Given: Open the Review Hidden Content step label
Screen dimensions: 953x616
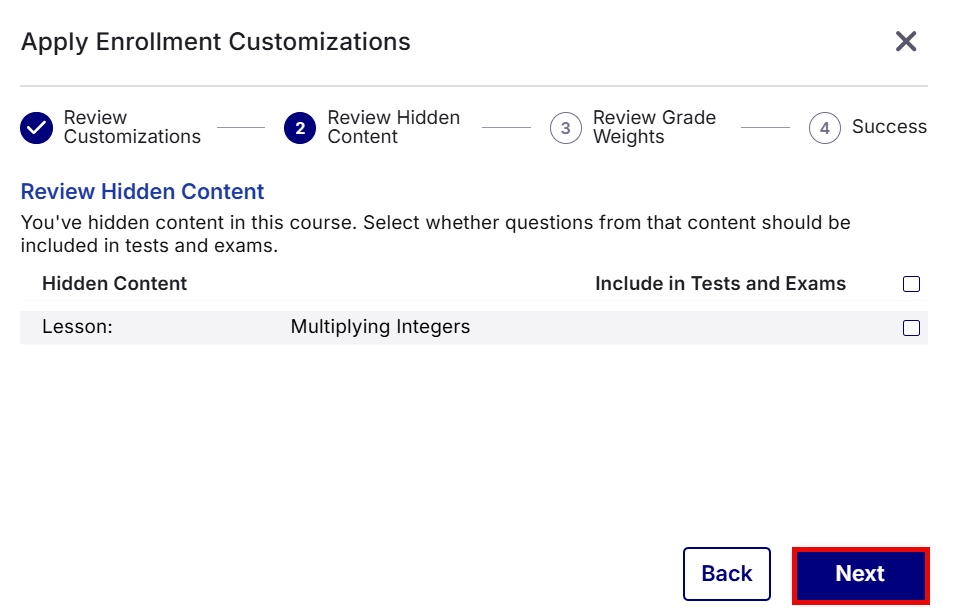Looking at the screenshot, I should (x=393, y=127).
